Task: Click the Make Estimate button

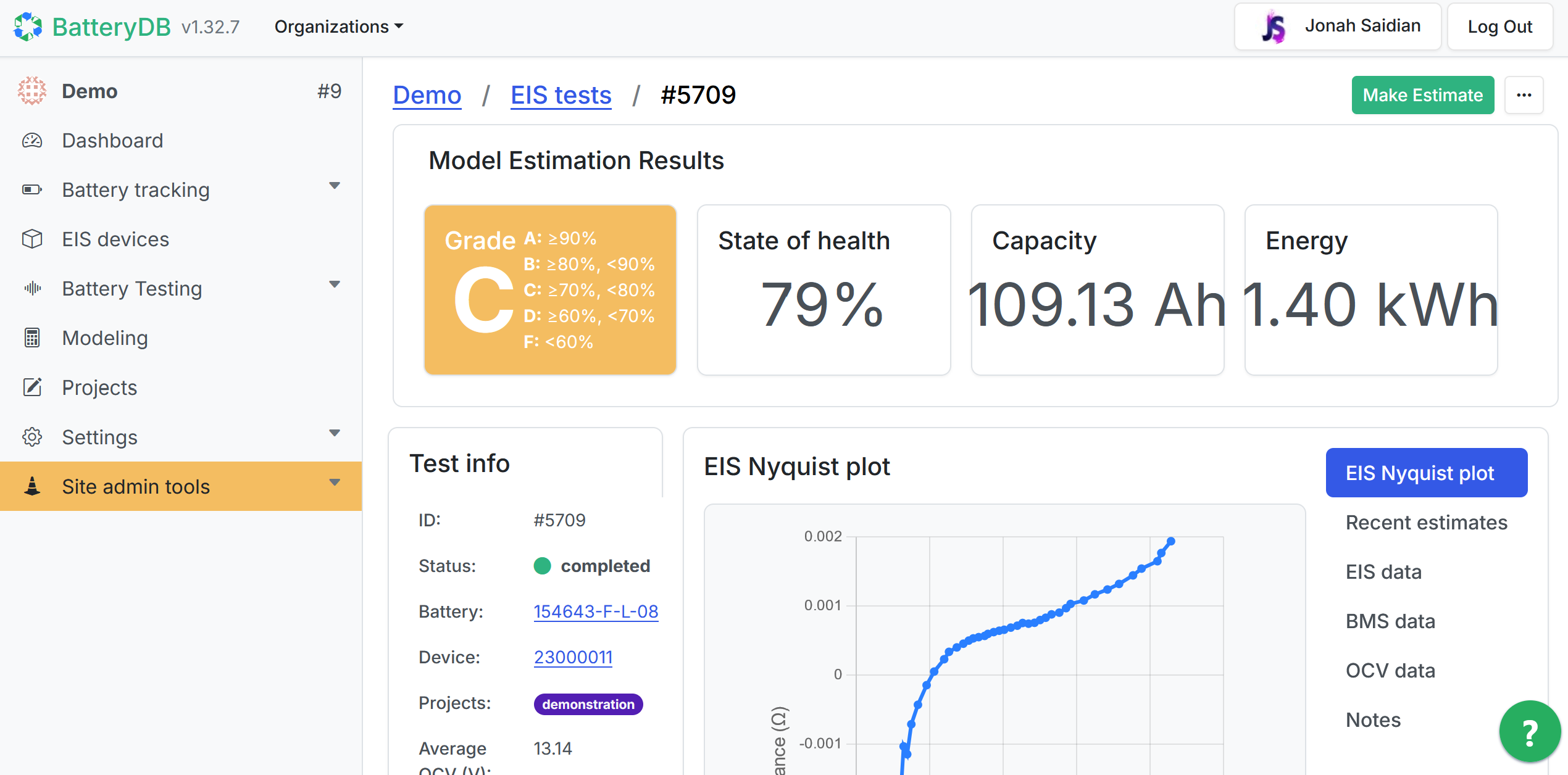Action: (x=1422, y=95)
